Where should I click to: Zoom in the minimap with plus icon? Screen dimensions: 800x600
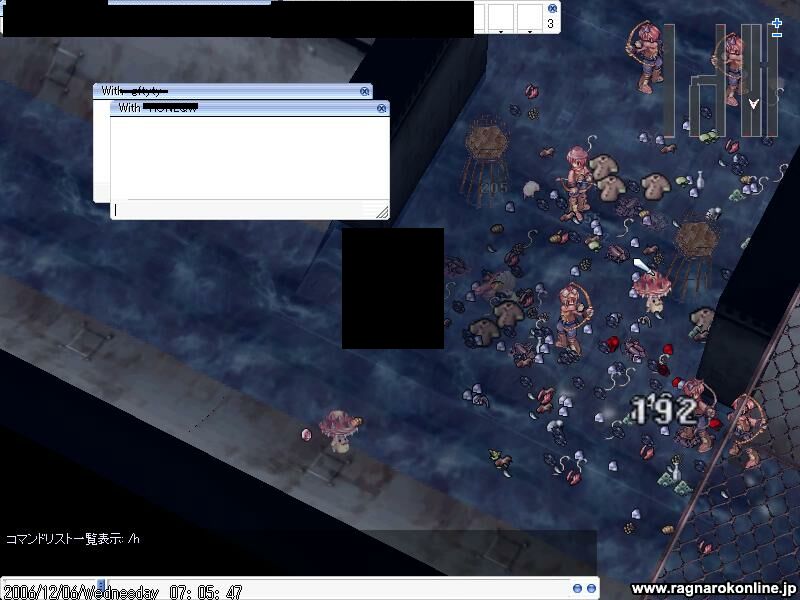pos(777,23)
